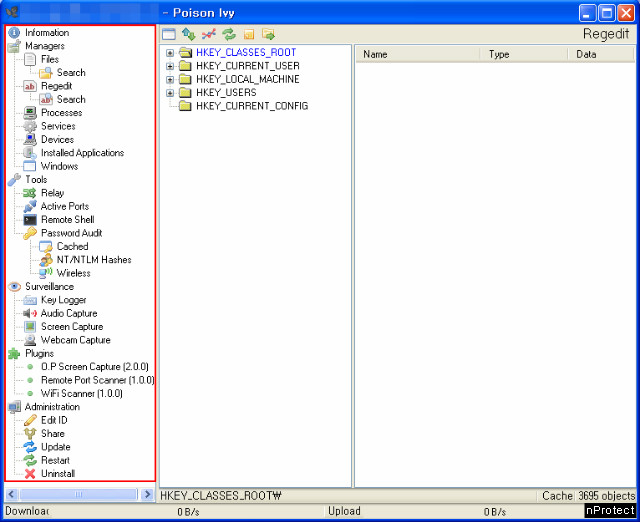Click the blue Information icon in sidebar
Viewport: 640px width, 522px height.
pyautogui.click(x=14, y=33)
